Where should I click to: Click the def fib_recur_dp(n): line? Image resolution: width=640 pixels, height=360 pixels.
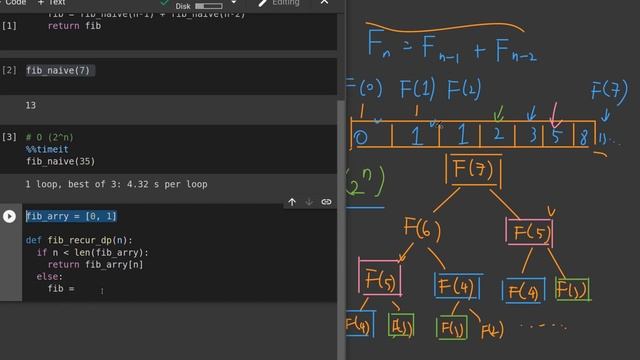tap(79, 240)
